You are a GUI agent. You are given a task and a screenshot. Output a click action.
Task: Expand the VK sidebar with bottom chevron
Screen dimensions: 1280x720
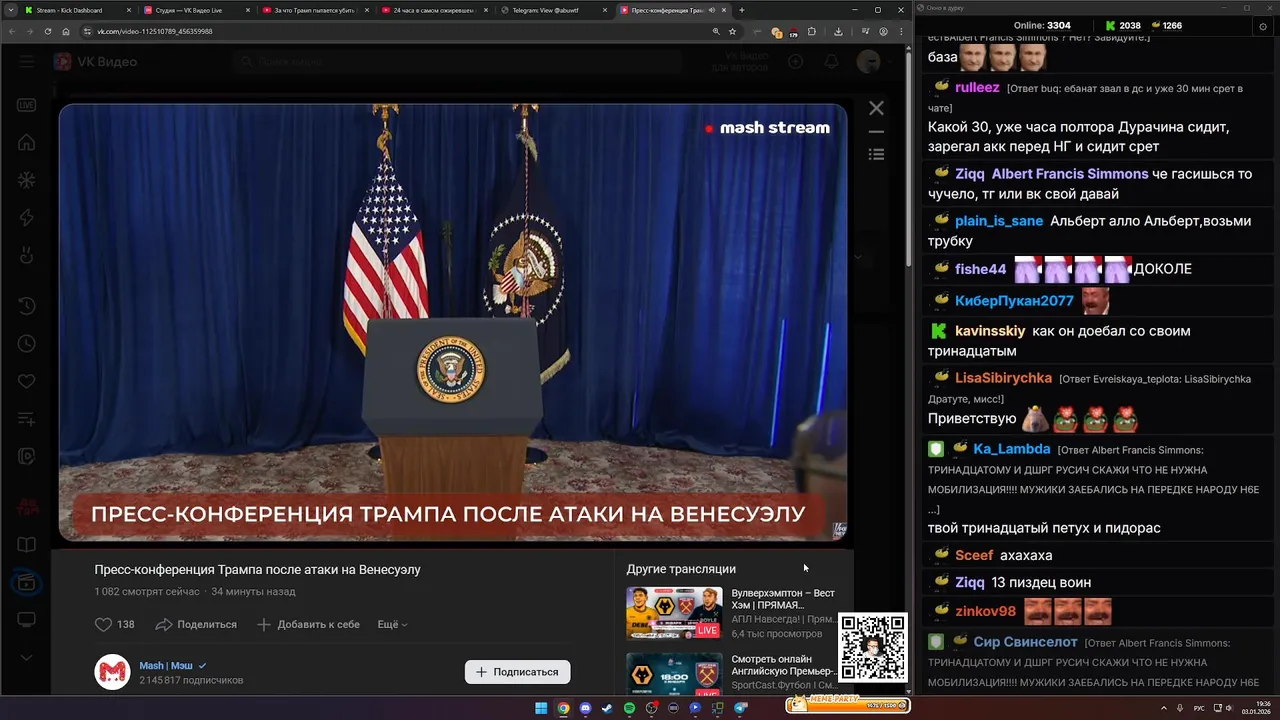point(27,658)
